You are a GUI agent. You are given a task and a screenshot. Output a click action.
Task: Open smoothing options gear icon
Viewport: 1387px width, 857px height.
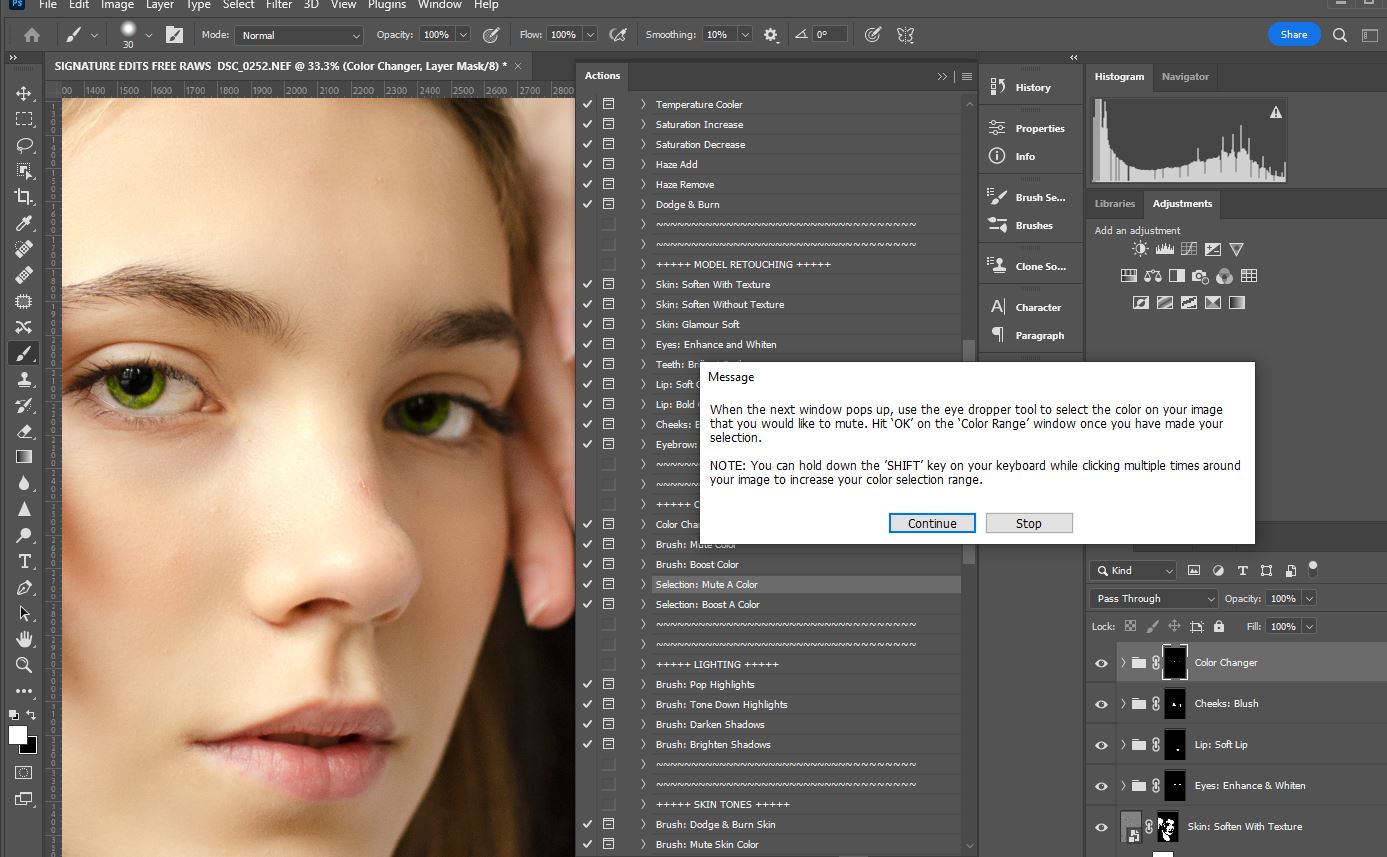point(770,35)
